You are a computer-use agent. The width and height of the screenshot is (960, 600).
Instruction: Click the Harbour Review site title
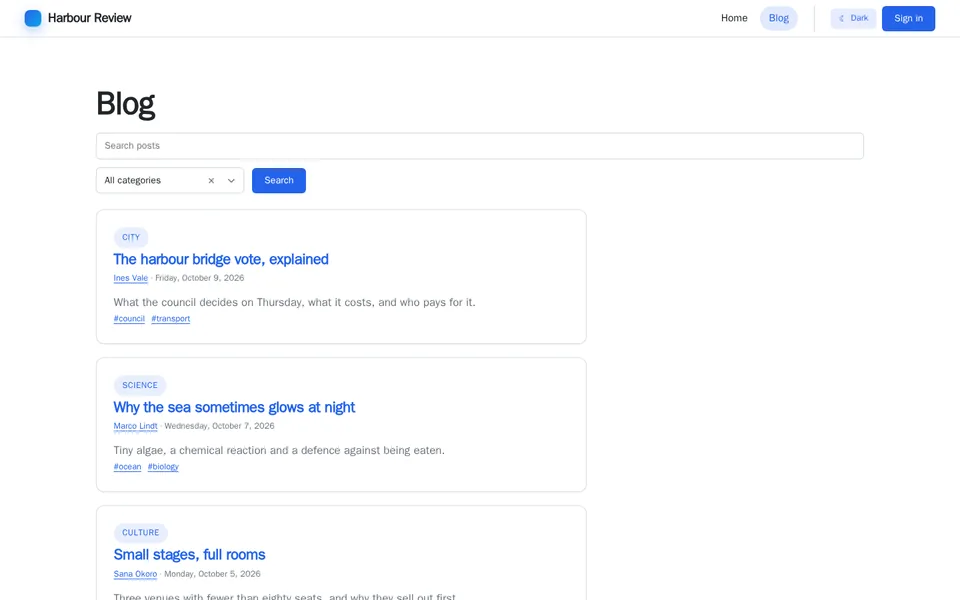[89, 18]
